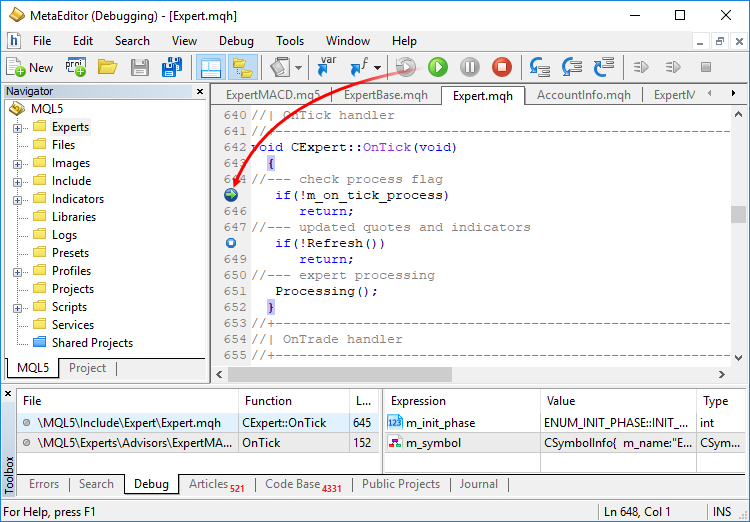Click the Open folder toolbar icon

click(108, 67)
